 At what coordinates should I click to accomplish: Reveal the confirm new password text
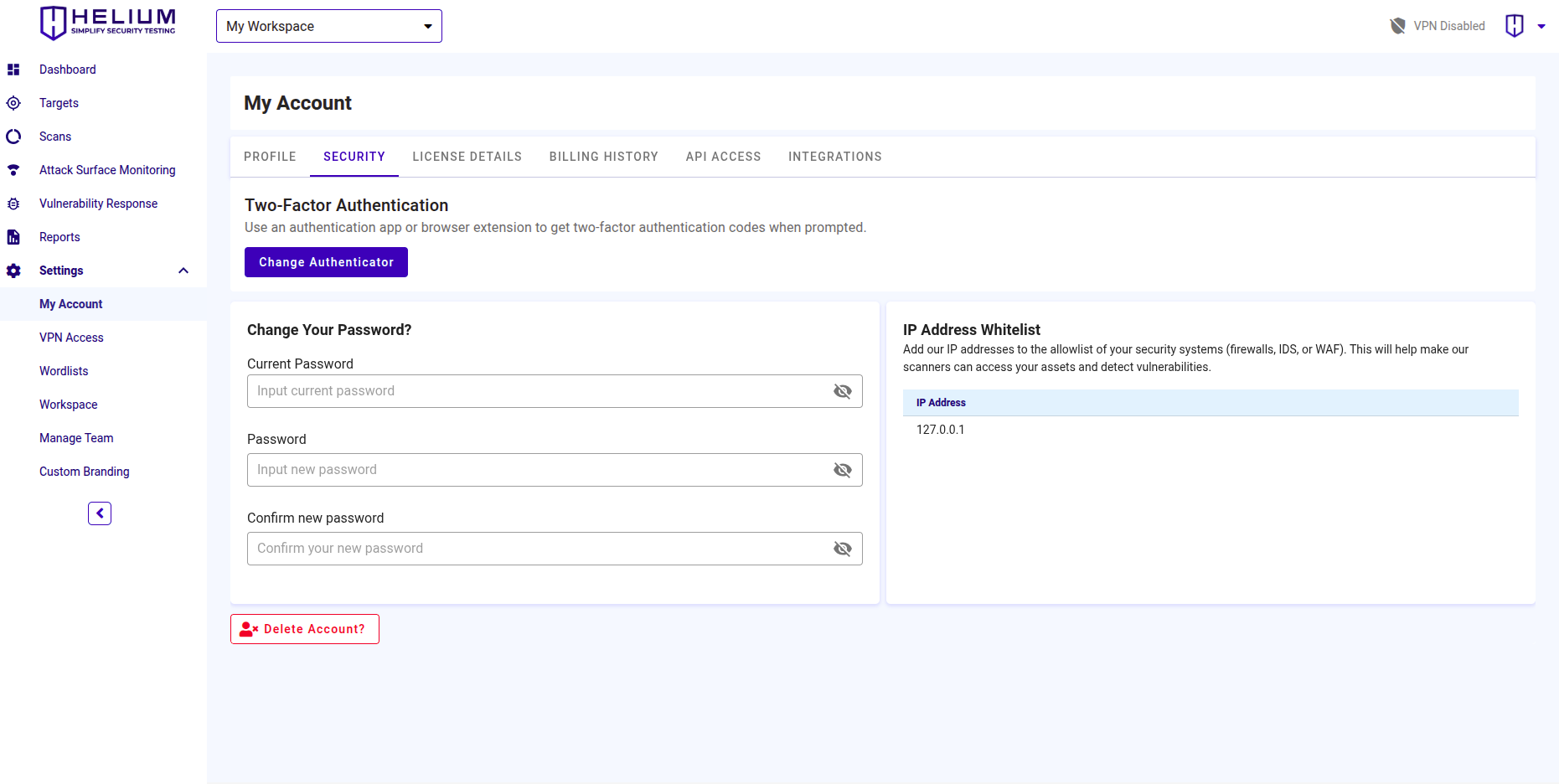click(842, 549)
